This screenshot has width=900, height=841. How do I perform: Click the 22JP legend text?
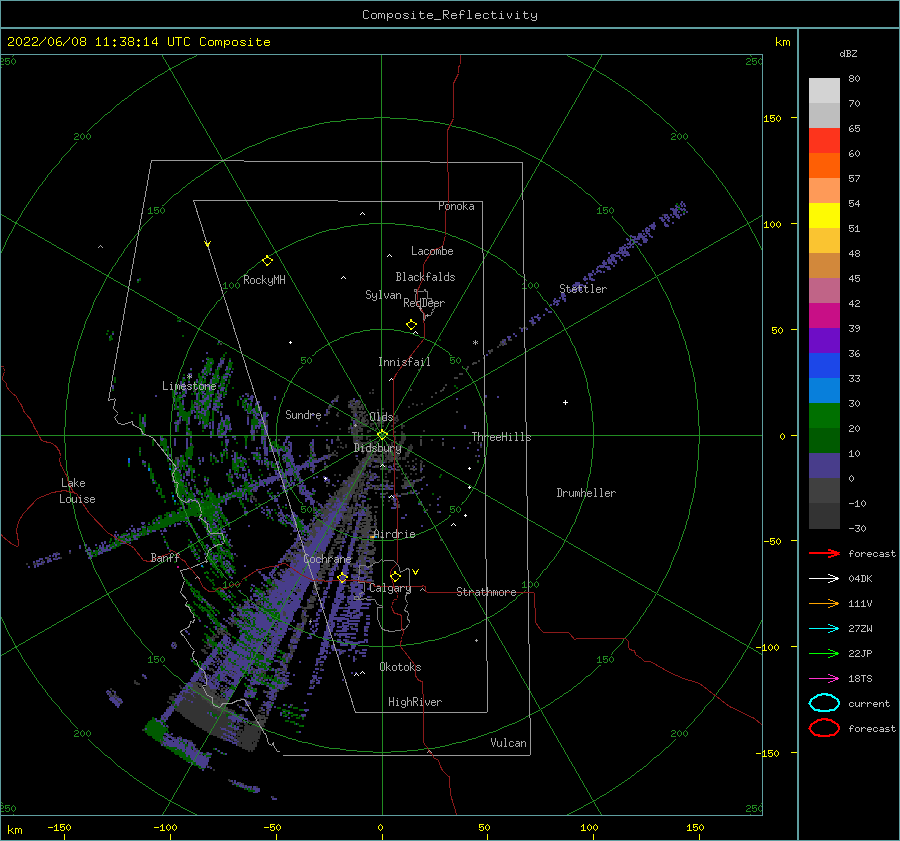(x=860, y=653)
